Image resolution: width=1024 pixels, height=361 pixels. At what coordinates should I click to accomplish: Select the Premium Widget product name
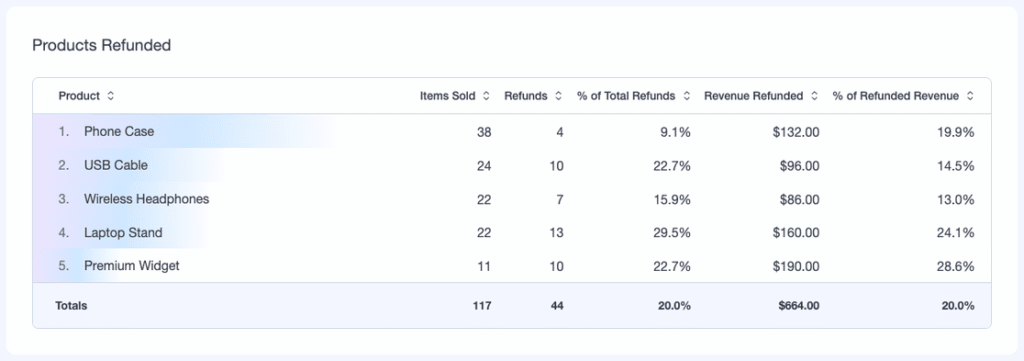point(131,266)
